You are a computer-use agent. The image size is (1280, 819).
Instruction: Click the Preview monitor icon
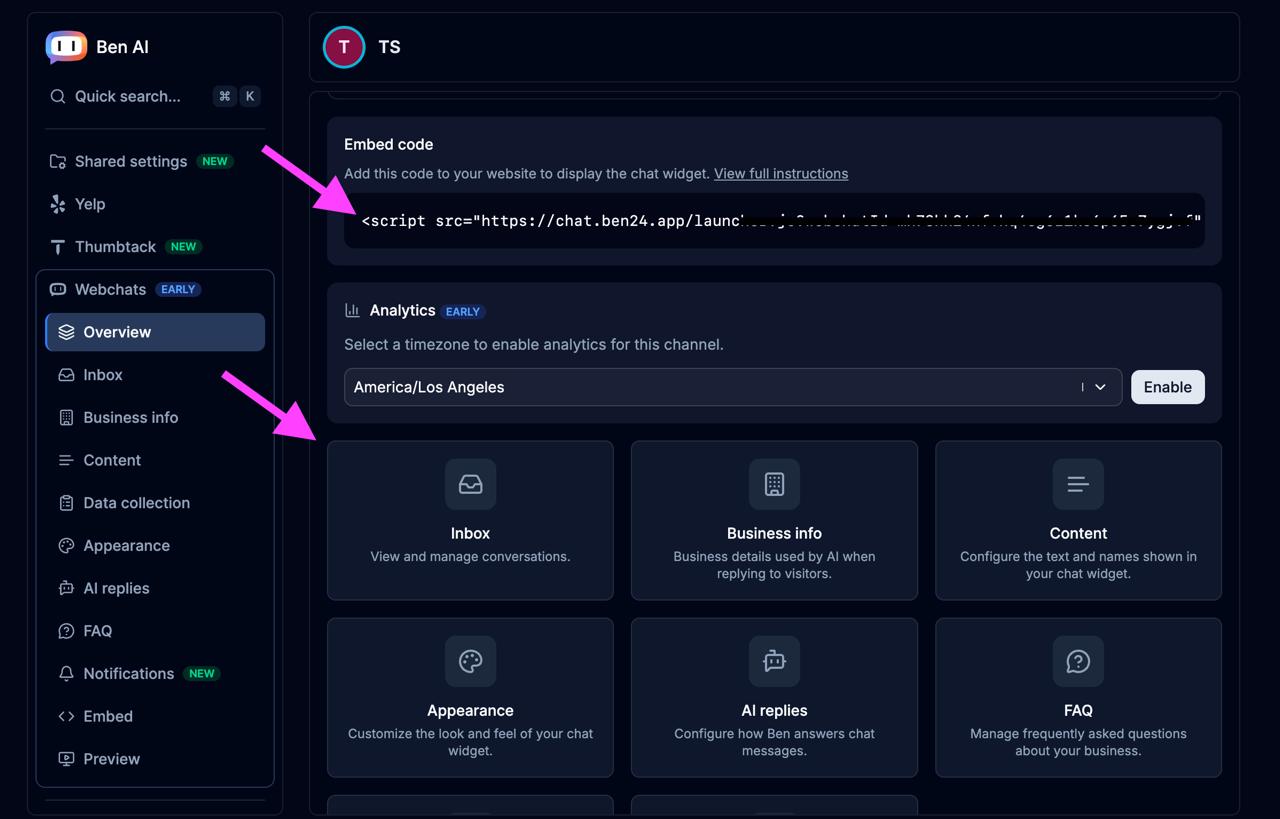tap(66, 759)
